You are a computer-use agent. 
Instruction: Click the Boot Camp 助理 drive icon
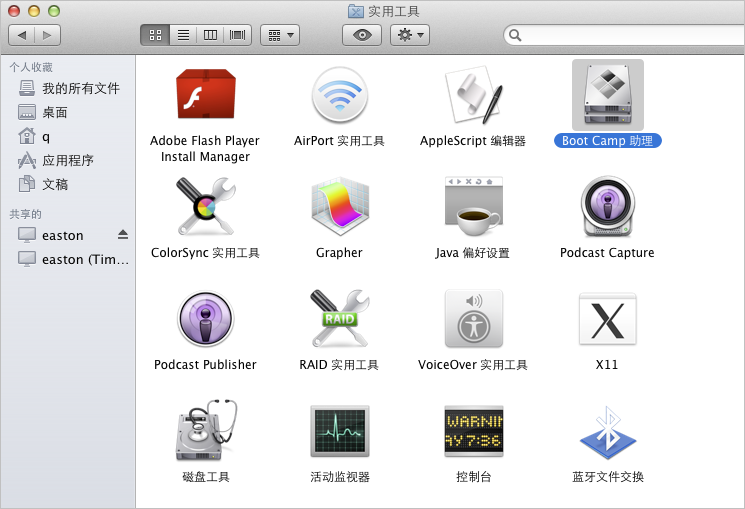tap(608, 95)
